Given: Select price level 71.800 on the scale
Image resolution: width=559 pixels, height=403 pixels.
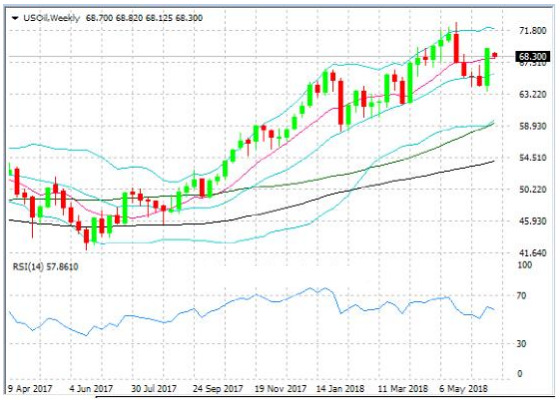Looking at the screenshot, I should coord(533,31).
